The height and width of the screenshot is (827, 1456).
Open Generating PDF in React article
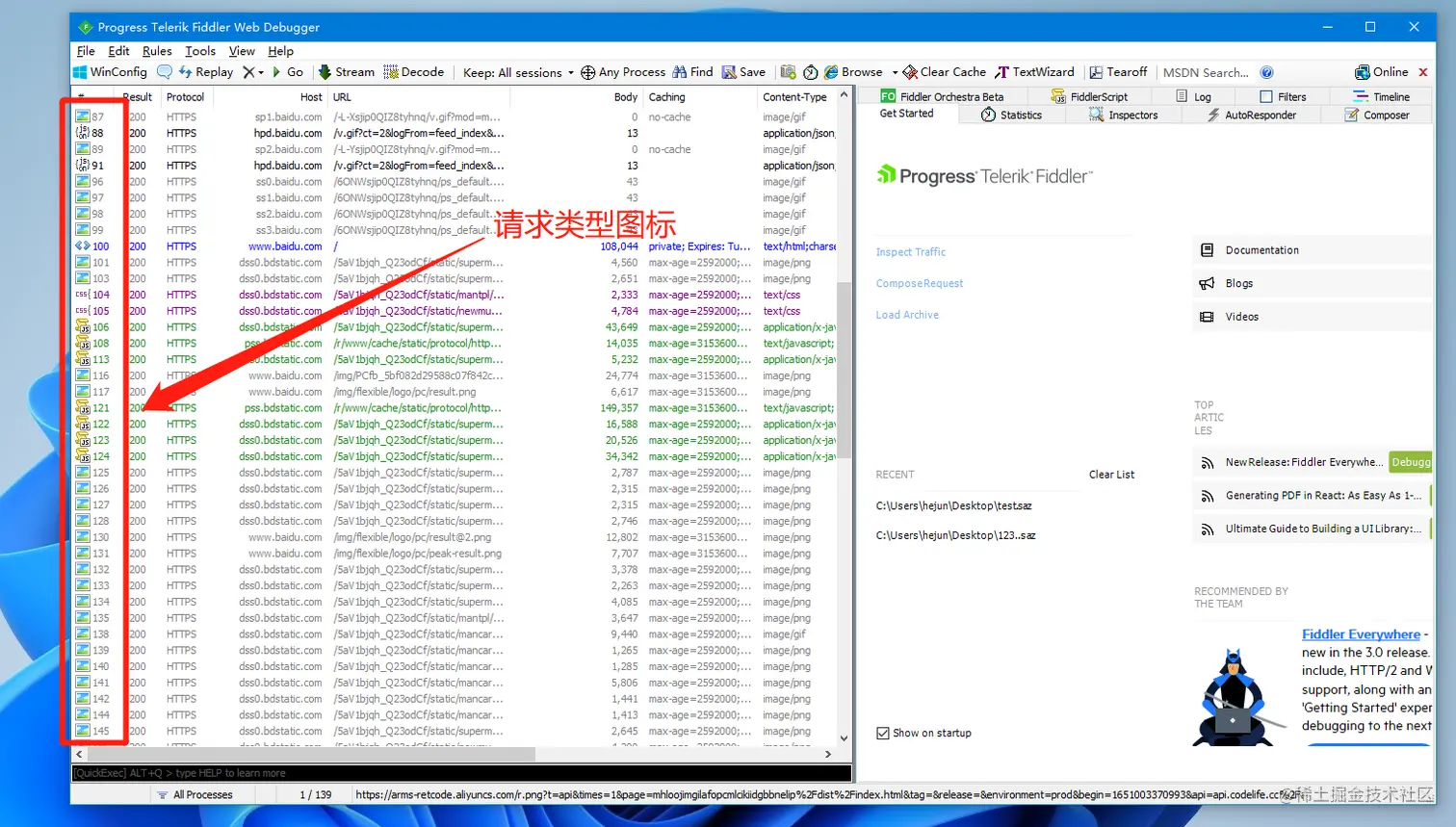[x=1322, y=496]
